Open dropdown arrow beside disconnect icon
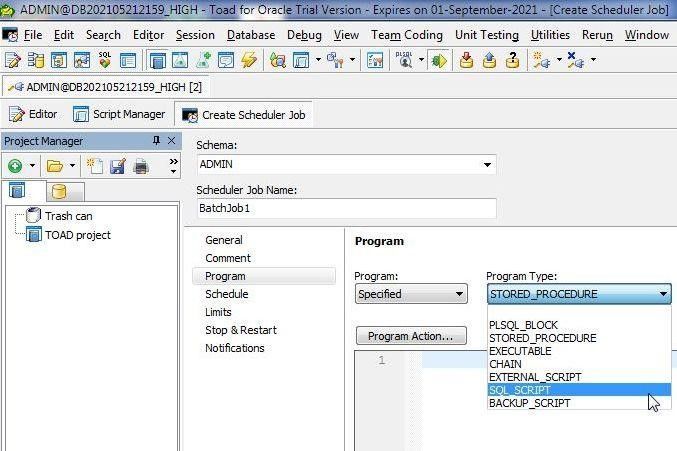 tap(593, 60)
